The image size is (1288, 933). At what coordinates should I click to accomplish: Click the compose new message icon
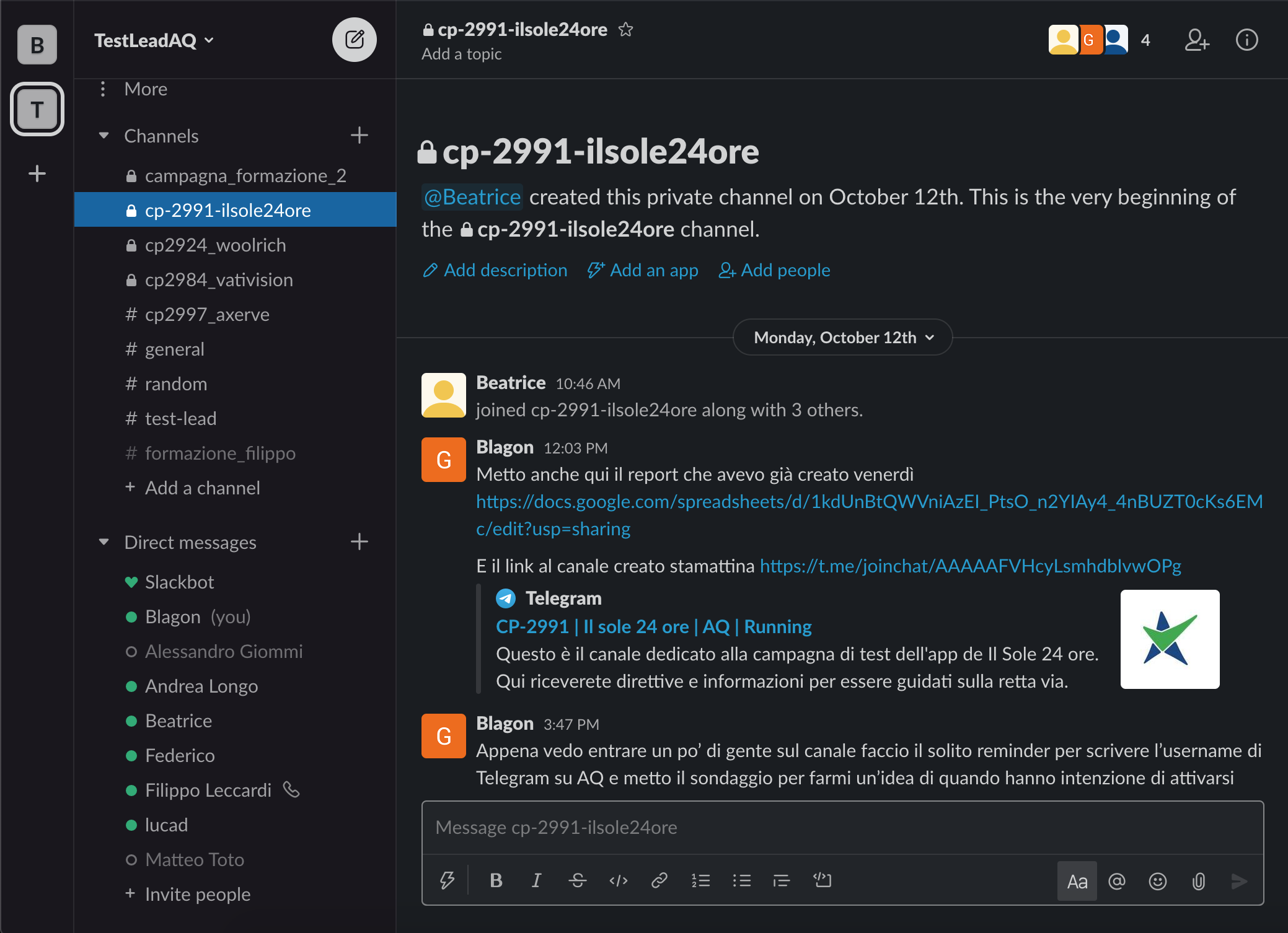click(354, 40)
